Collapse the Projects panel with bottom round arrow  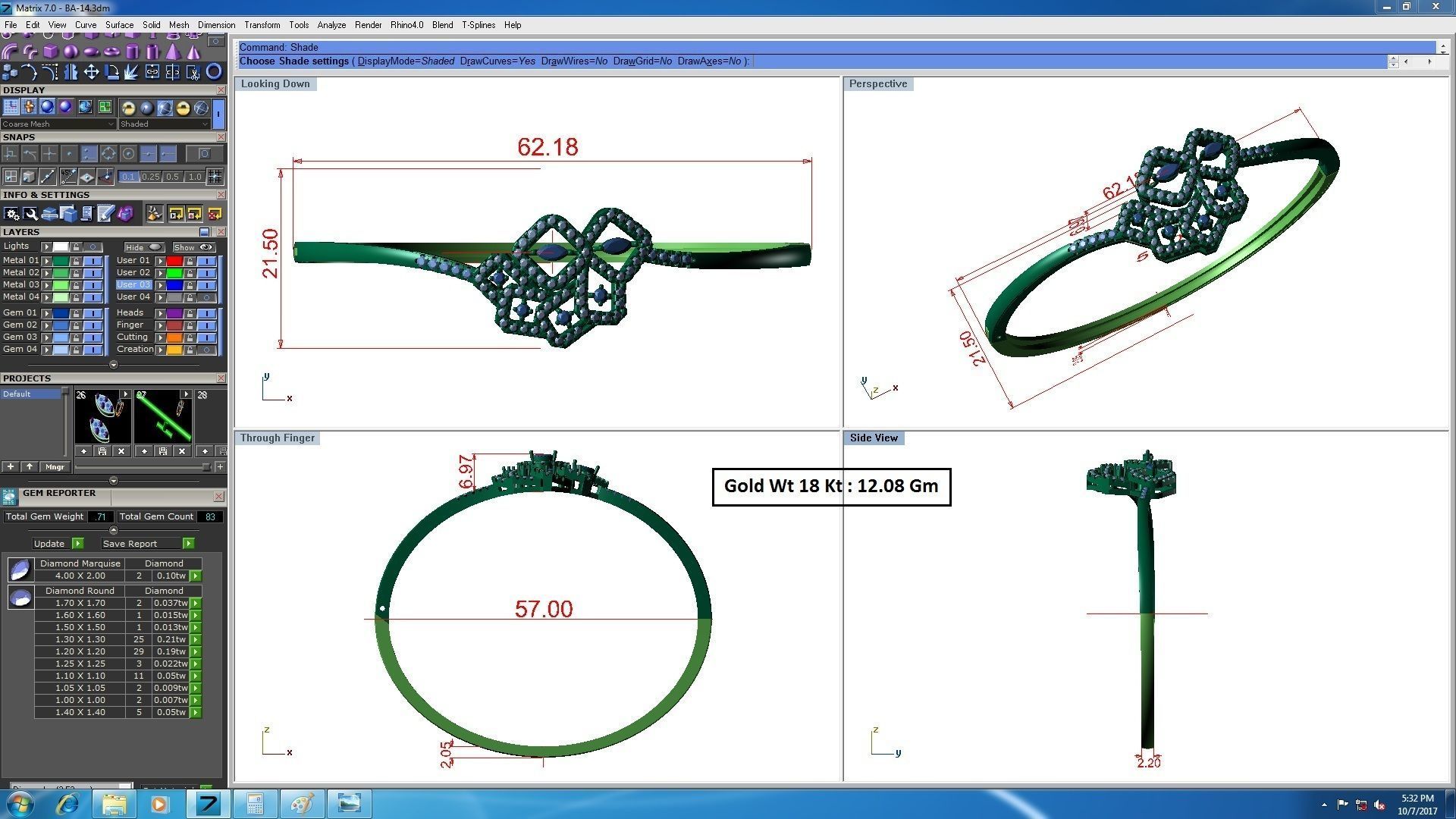[113, 481]
